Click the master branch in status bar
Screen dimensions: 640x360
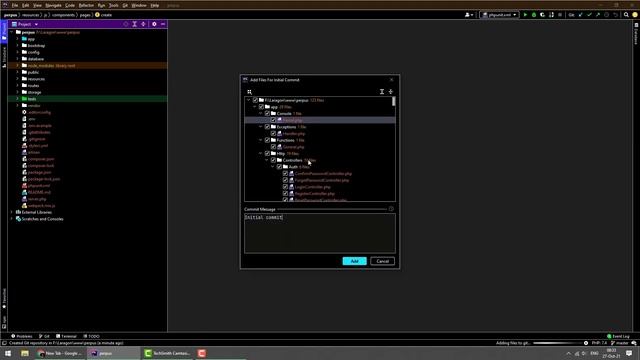620,343
